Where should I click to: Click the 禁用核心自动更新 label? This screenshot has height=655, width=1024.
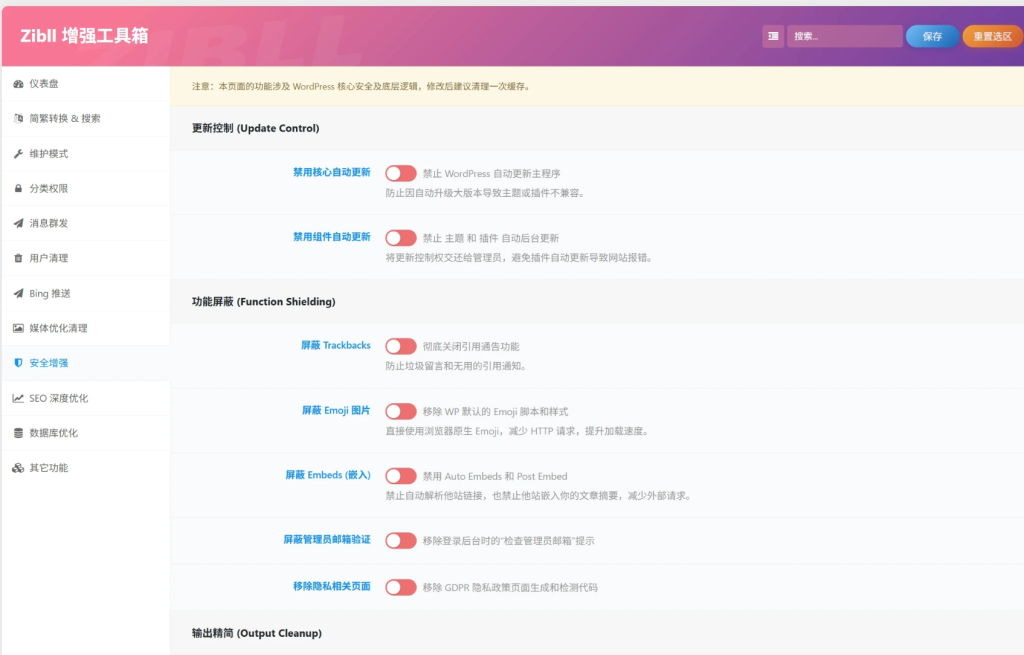coord(332,172)
